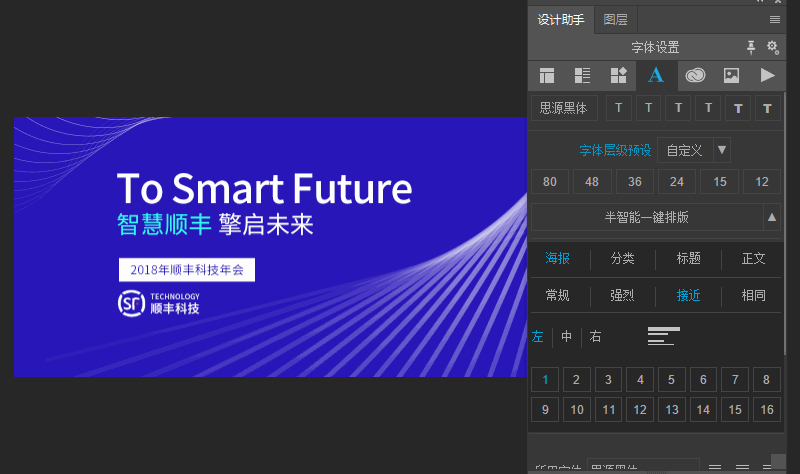This screenshot has height=474, width=800.
Task: Select the 正文 type option
Action: click(754, 258)
